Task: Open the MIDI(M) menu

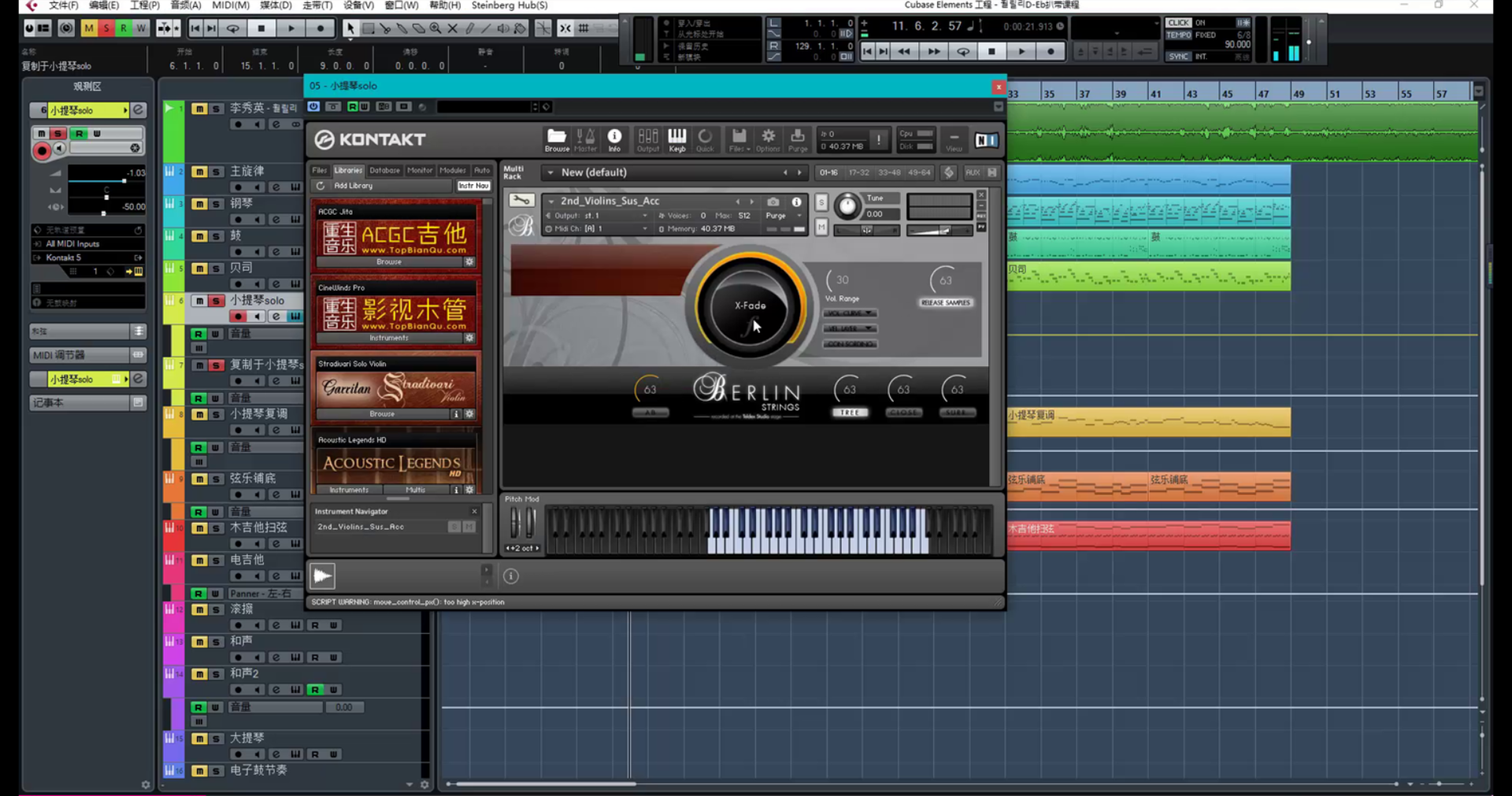Action: (231, 6)
